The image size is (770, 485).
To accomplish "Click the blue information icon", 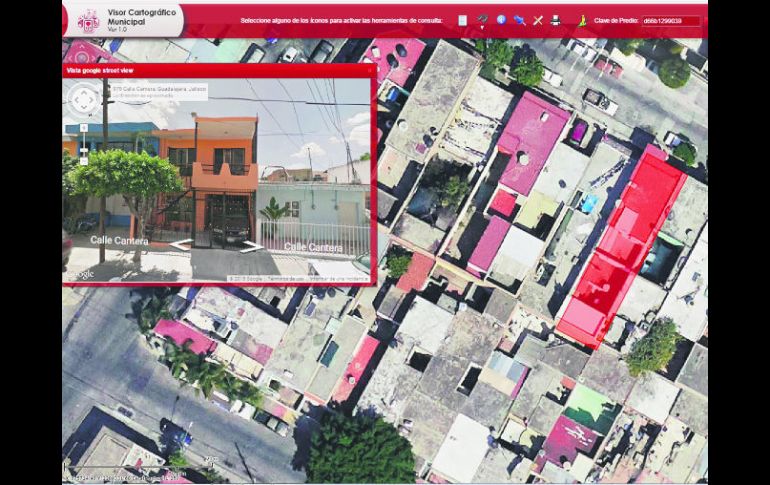I will pos(501,20).
